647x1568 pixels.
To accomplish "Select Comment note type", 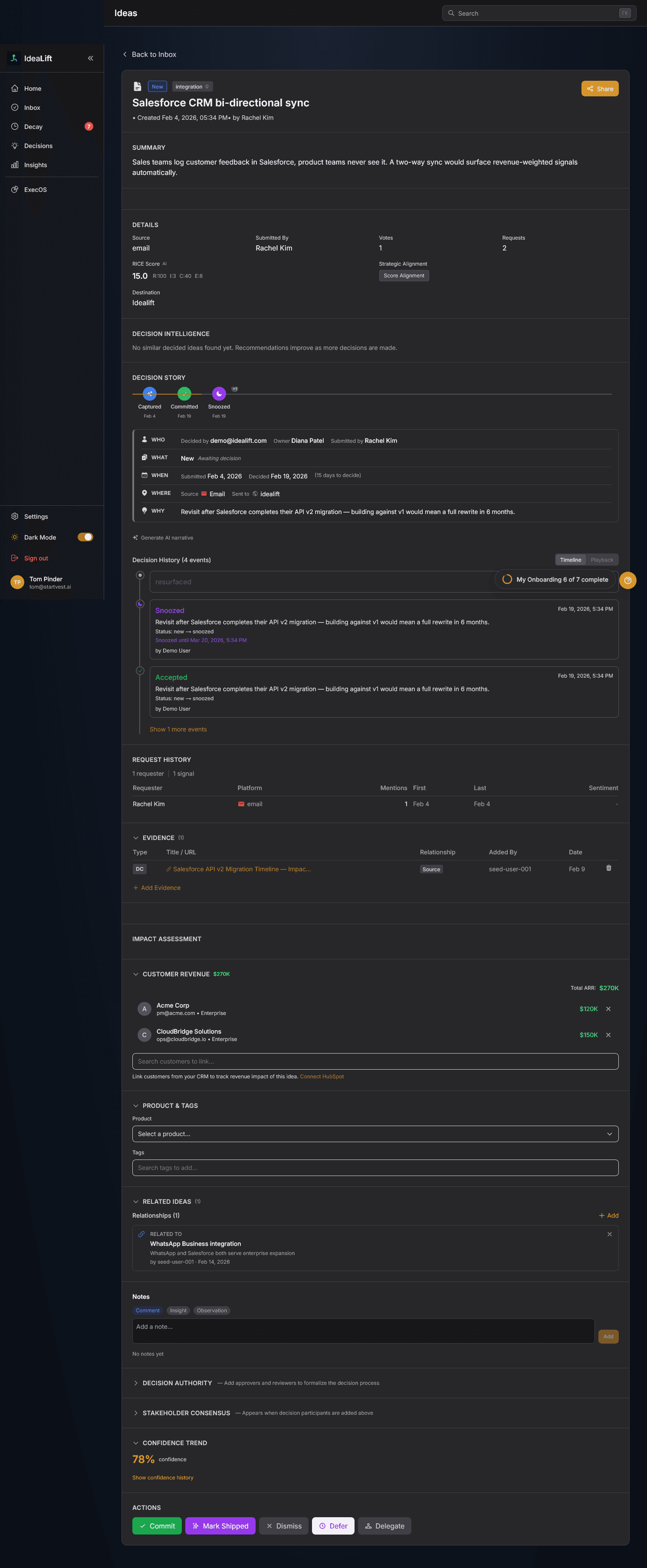I will [x=147, y=1311].
